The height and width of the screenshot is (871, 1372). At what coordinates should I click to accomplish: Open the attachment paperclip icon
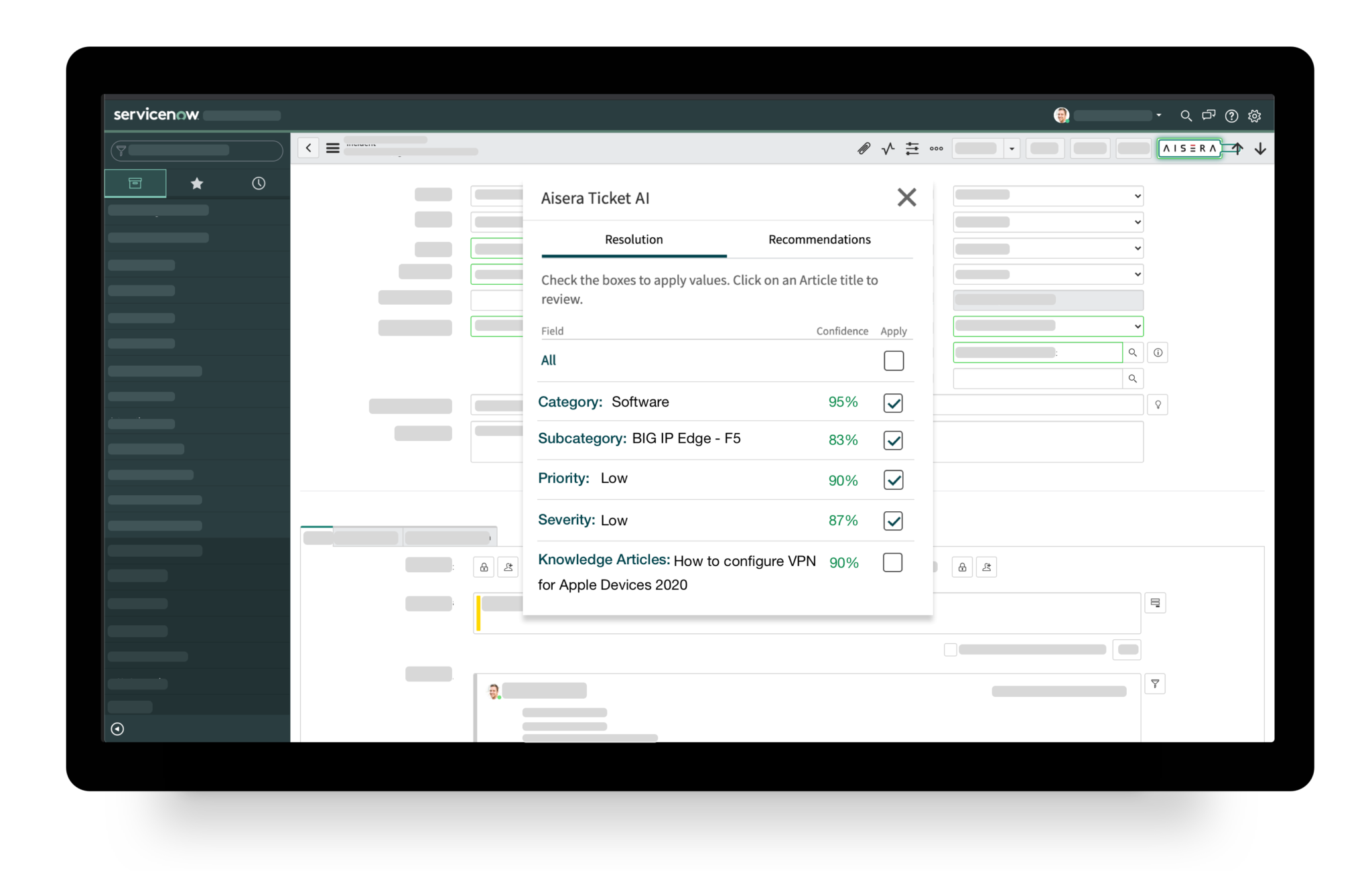[864, 148]
